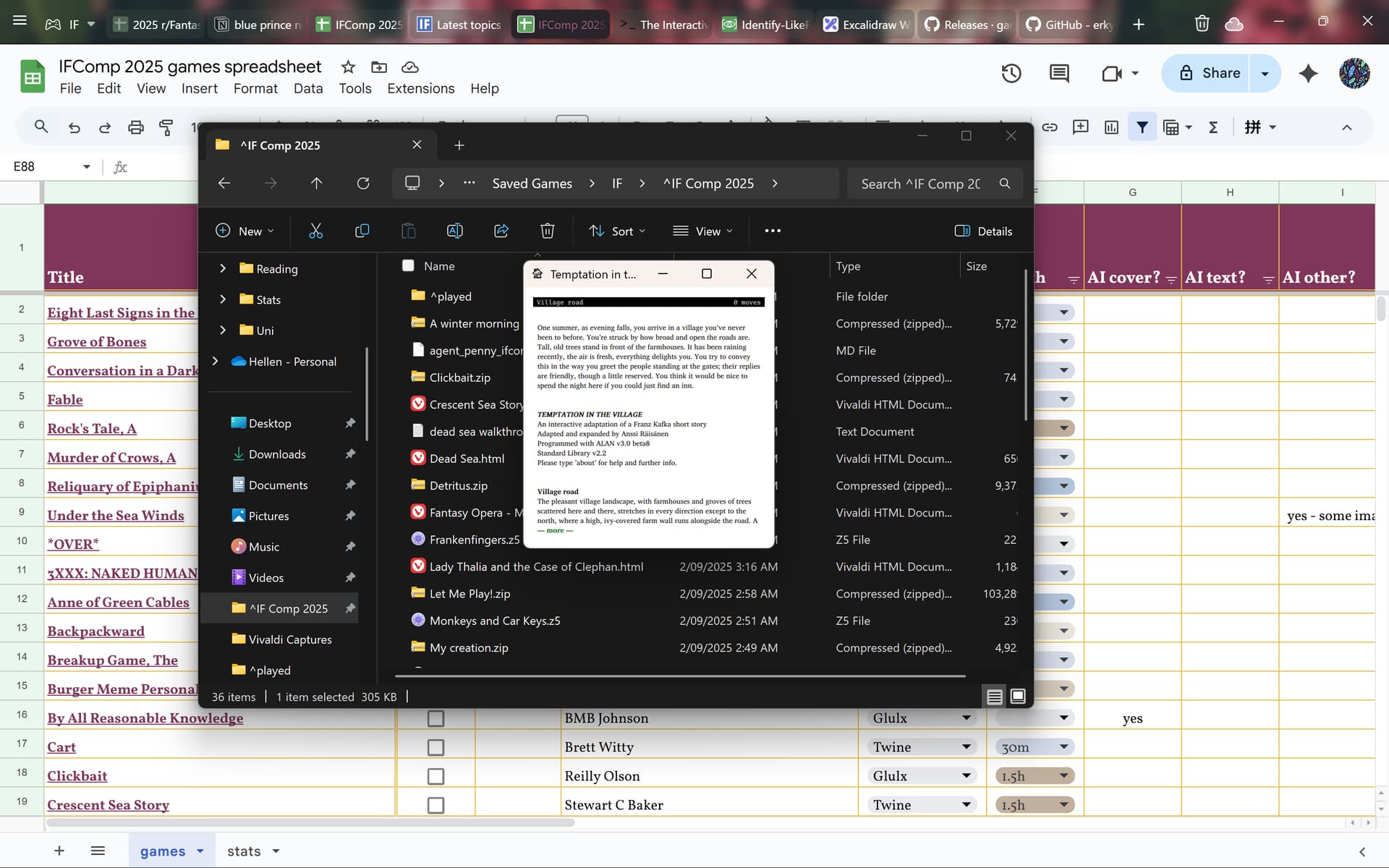Open the Crescent Sea Story link

pyautogui.click(x=108, y=805)
